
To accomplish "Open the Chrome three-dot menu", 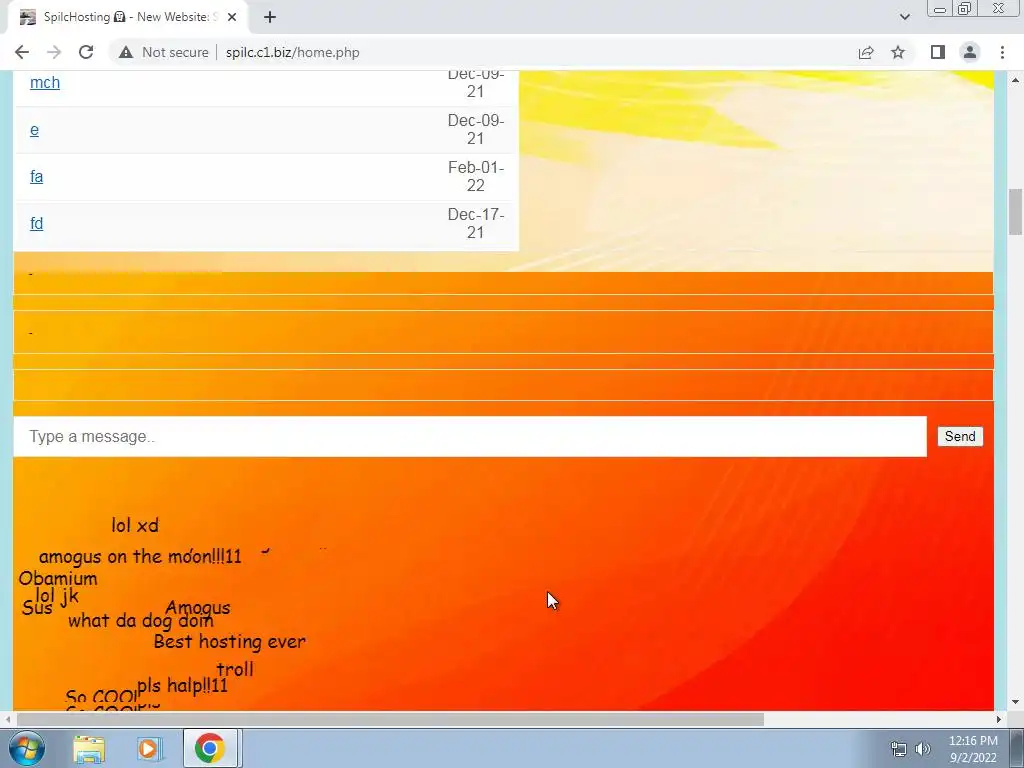I will (1002, 52).
